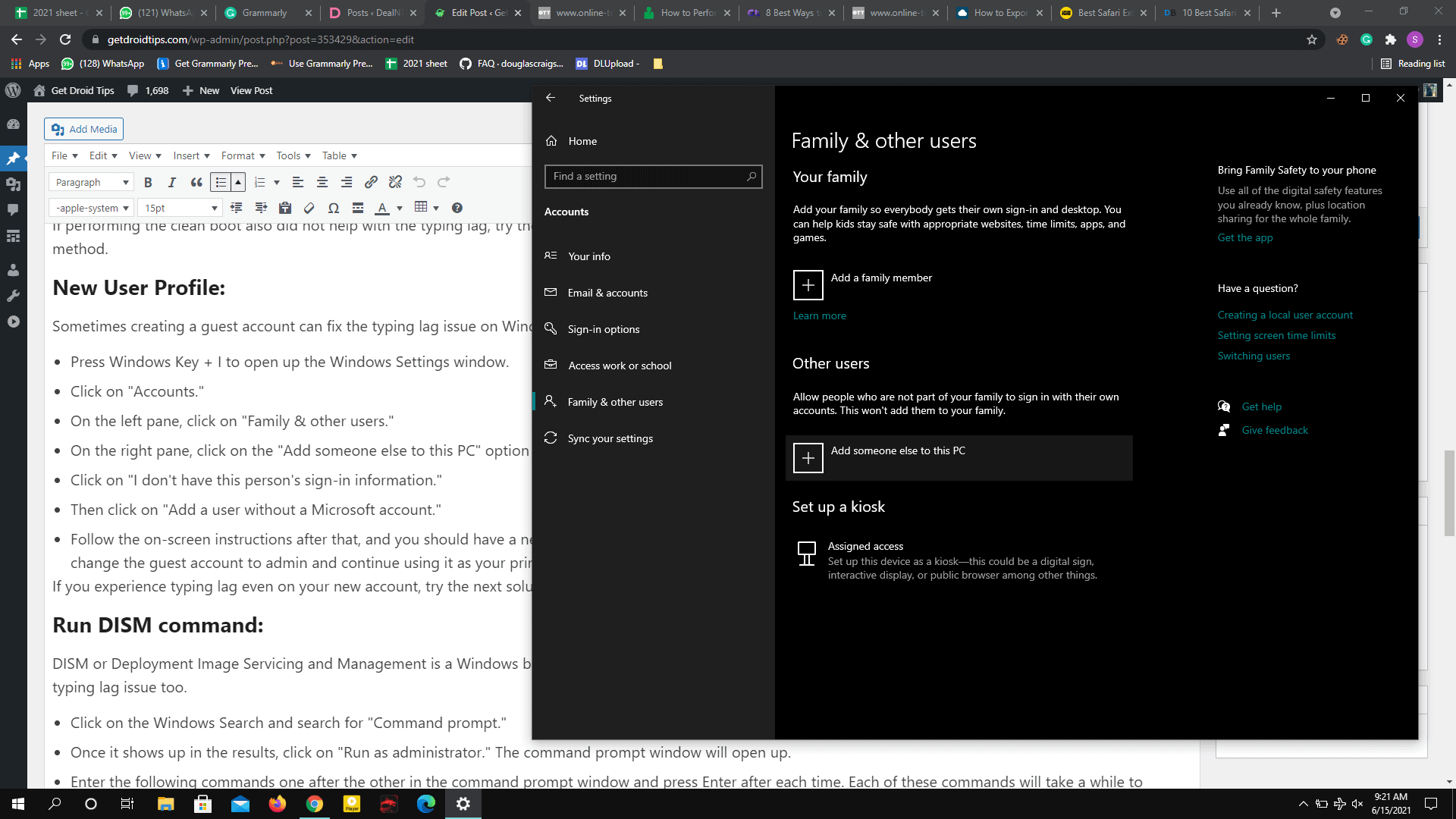Viewport: 1456px width, 819px height.
Task: Insert a special character
Action: (334, 208)
